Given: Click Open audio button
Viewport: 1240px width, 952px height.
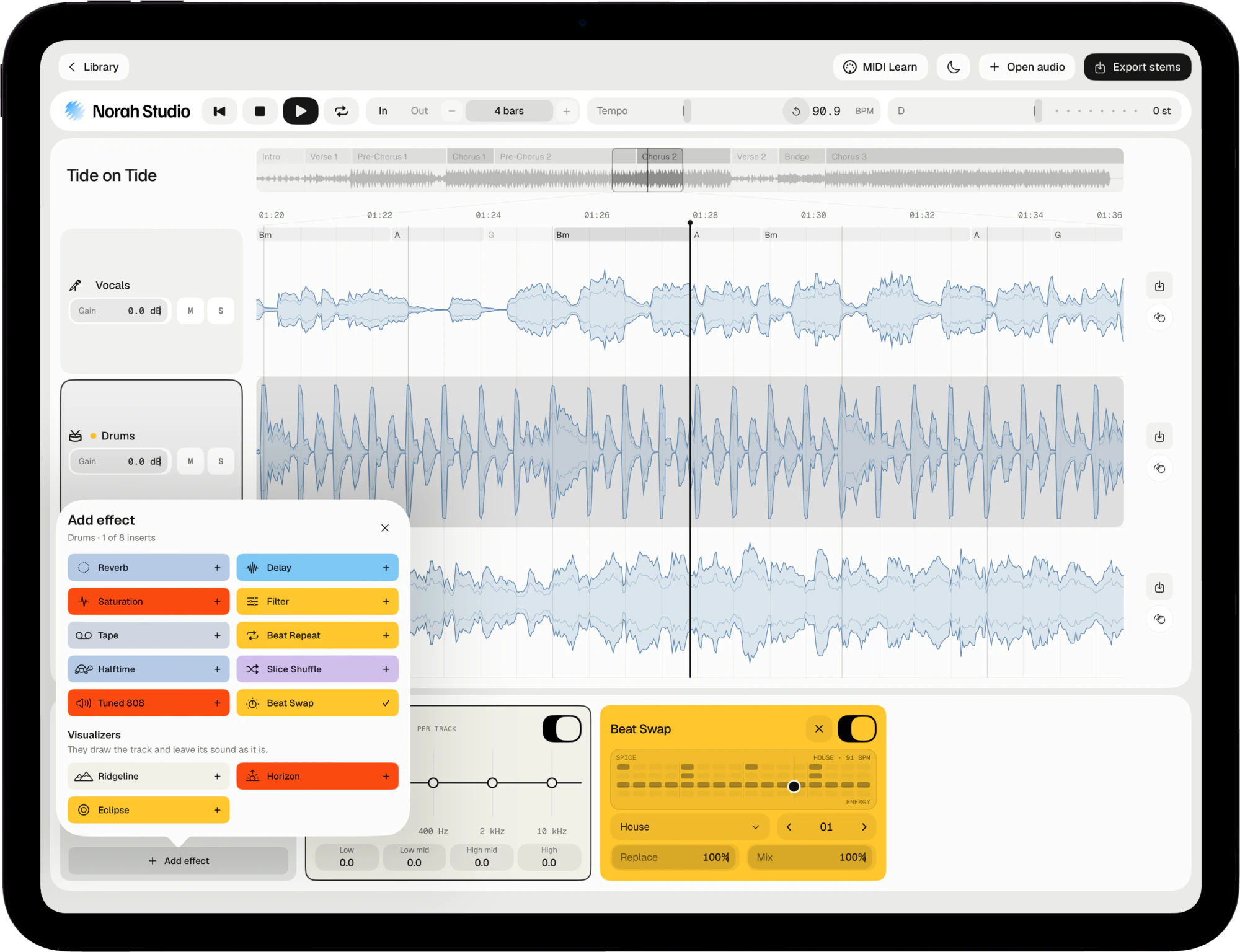Looking at the screenshot, I should click(x=1027, y=67).
